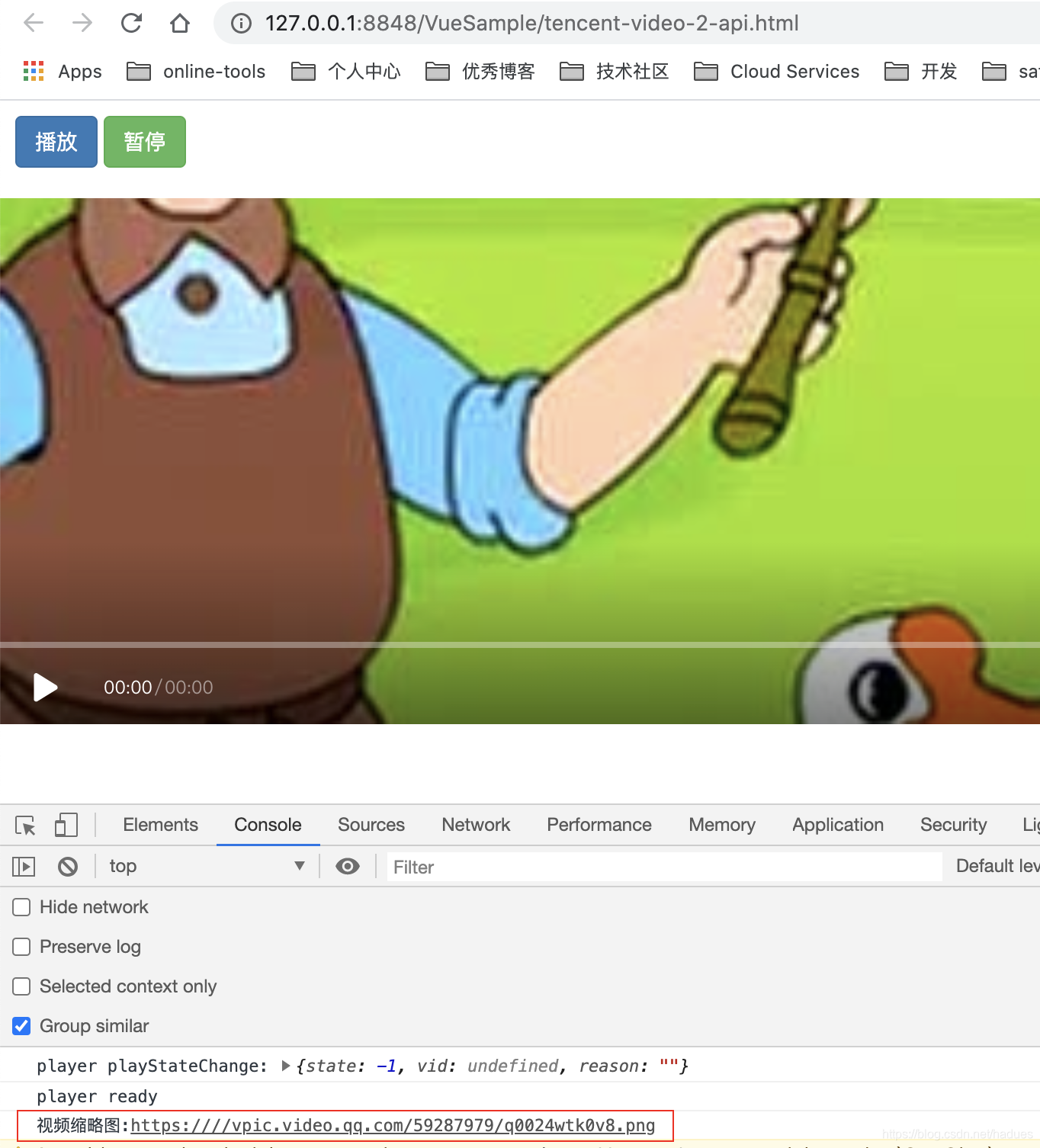
Task: Switch to the Sources tab
Action: pyautogui.click(x=371, y=825)
